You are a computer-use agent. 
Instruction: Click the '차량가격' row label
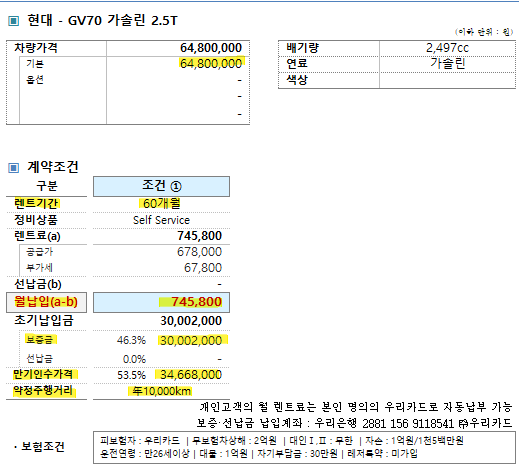36,48
